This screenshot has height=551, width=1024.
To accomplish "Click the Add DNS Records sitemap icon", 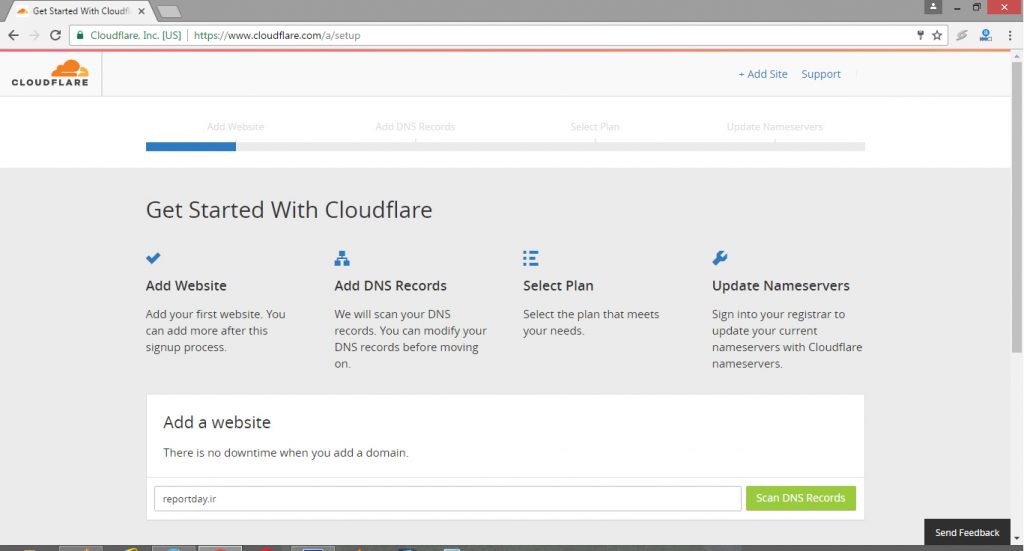I will tap(342, 258).
